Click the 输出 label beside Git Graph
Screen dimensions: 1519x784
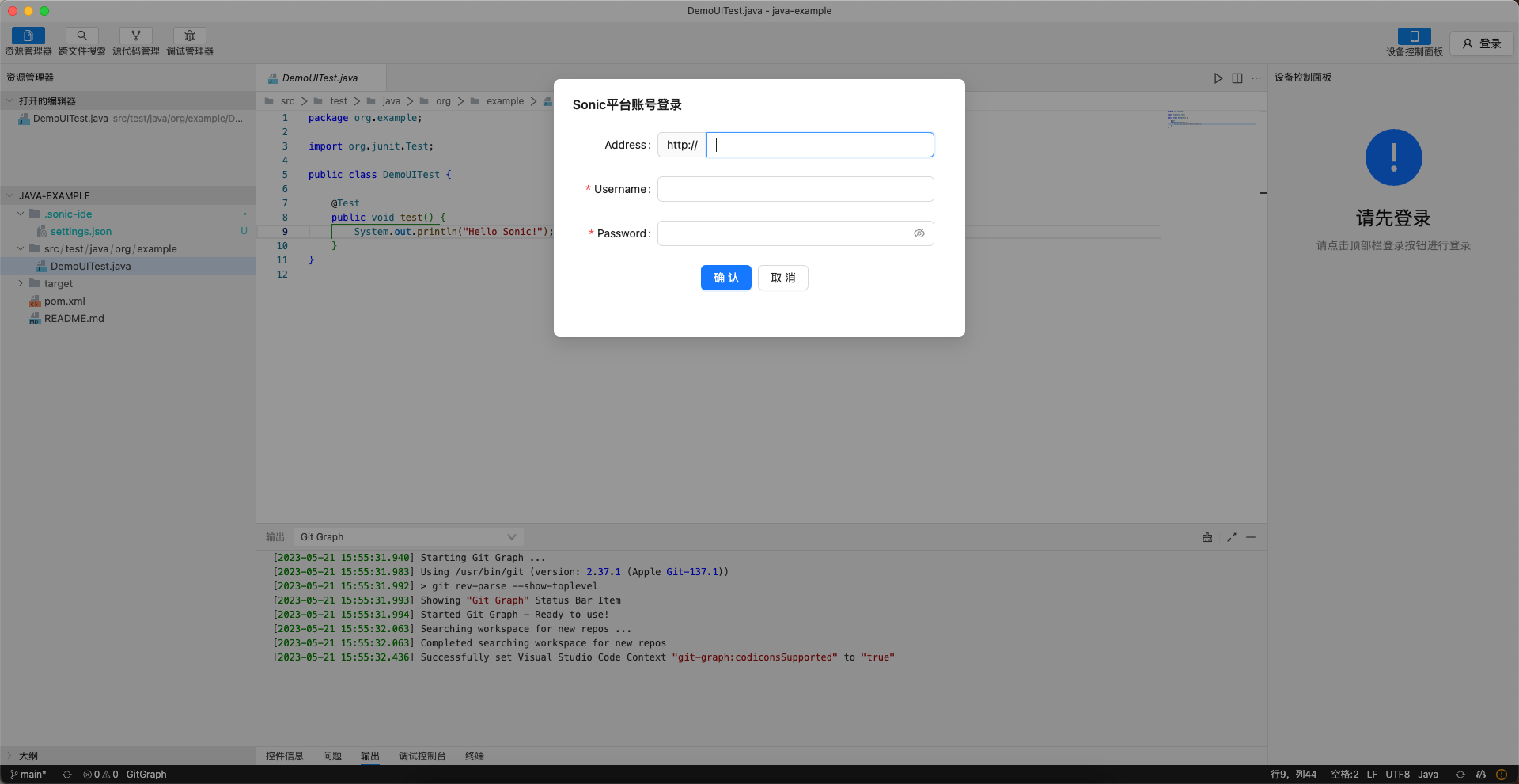point(275,537)
